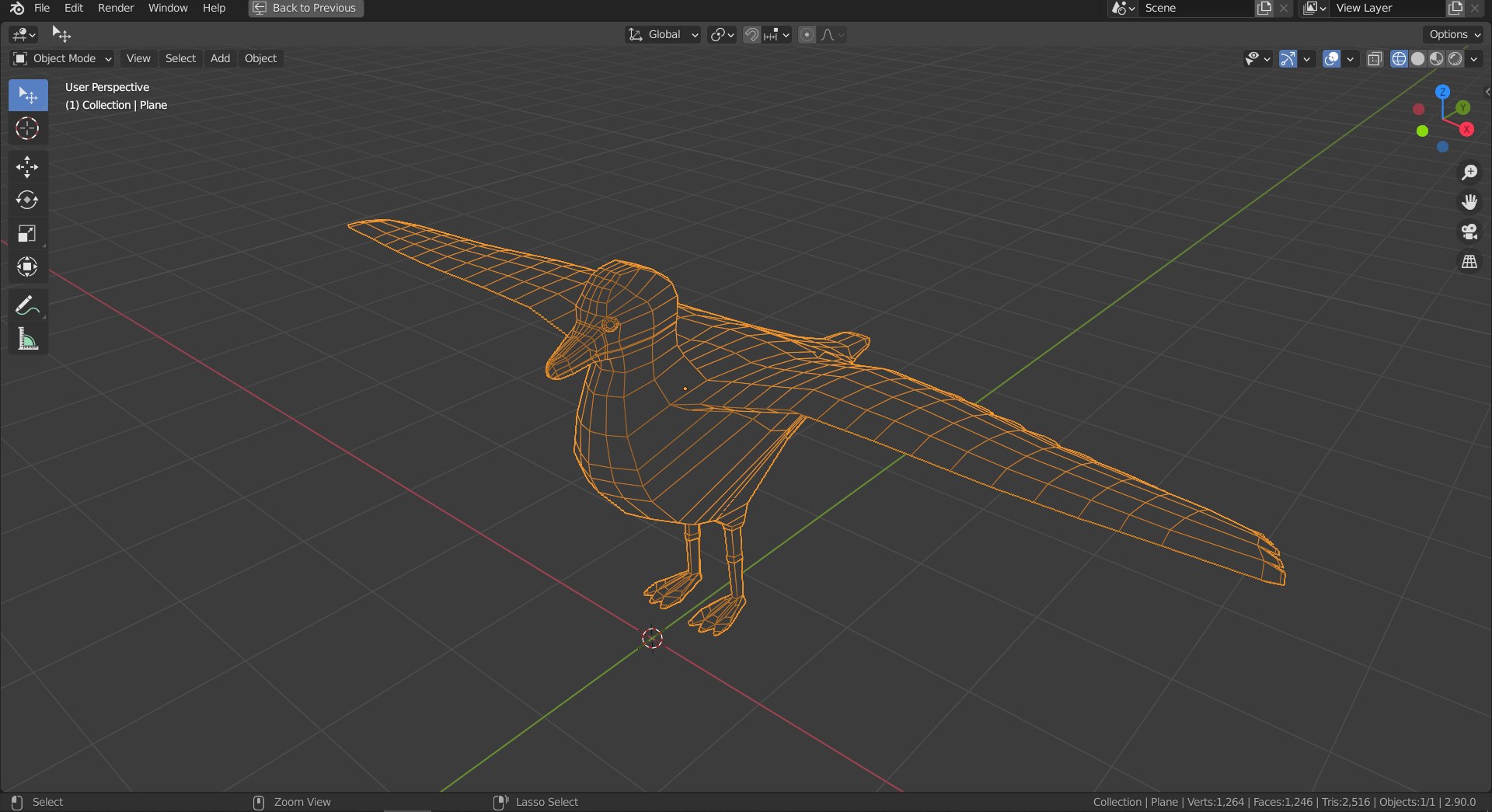Click the X axis on navigation gizmo

click(1466, 129)
